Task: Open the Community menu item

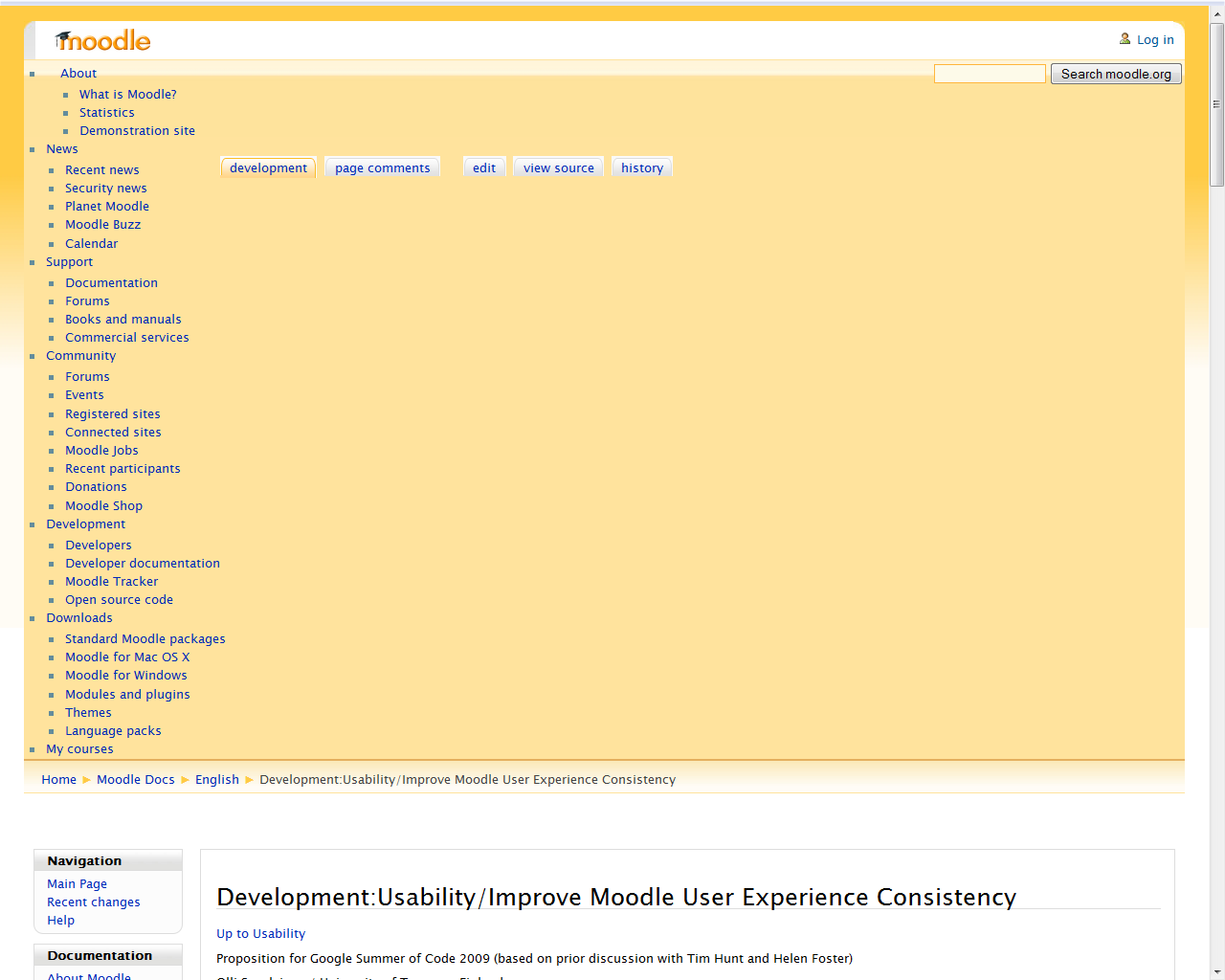Action: (x=81, y=356)
